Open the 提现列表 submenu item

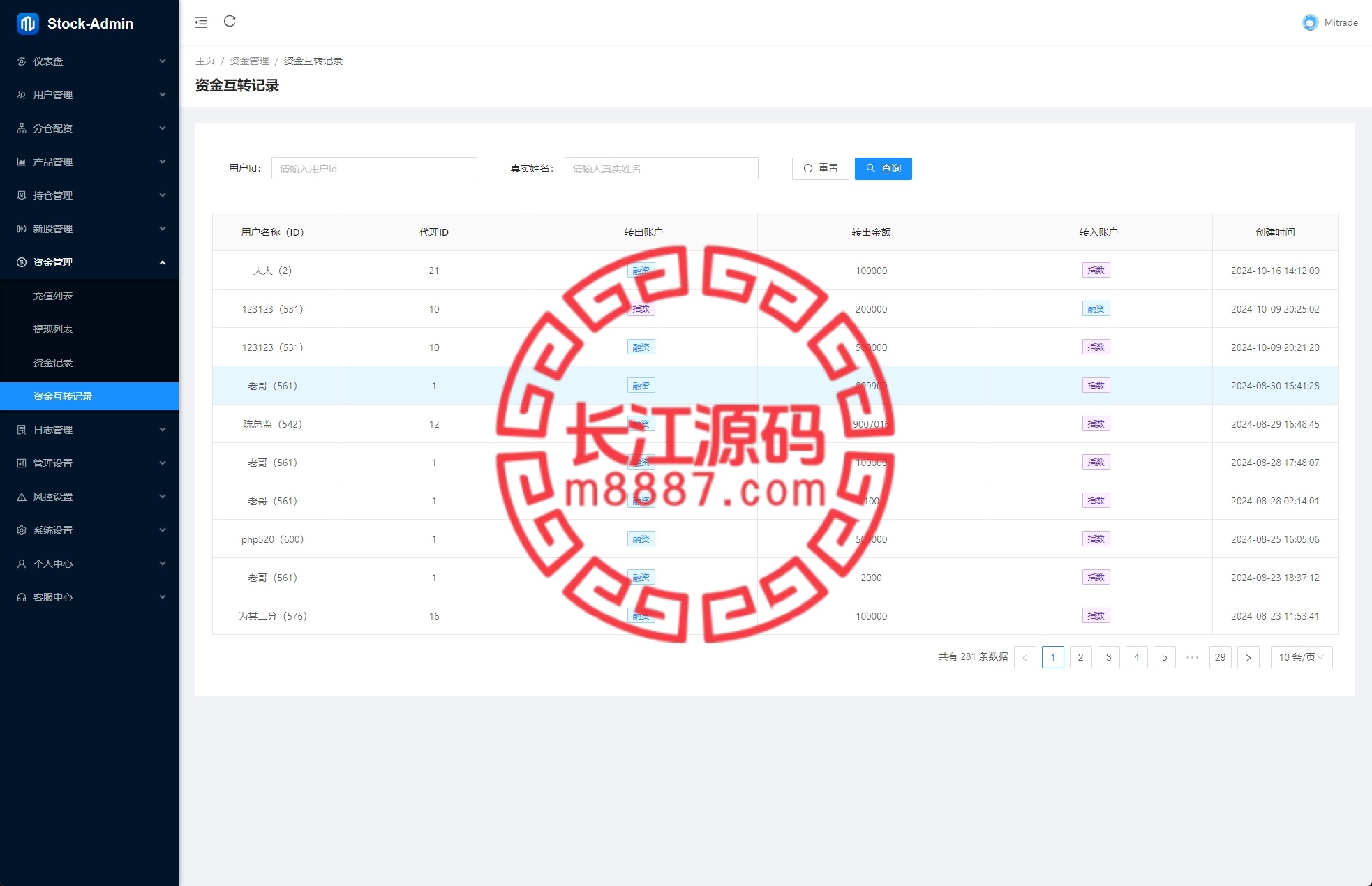(89, 329)
